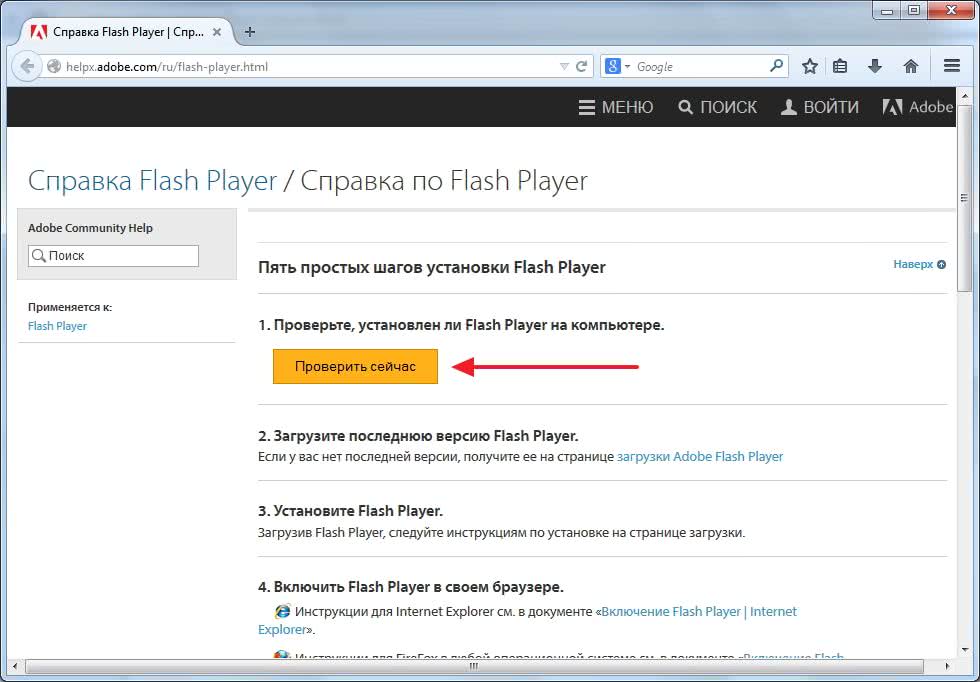This screenshot has height=682, width=980.
Task: Open a new tab with plus button
Action: pyautogui.click(x=249, y=32)
